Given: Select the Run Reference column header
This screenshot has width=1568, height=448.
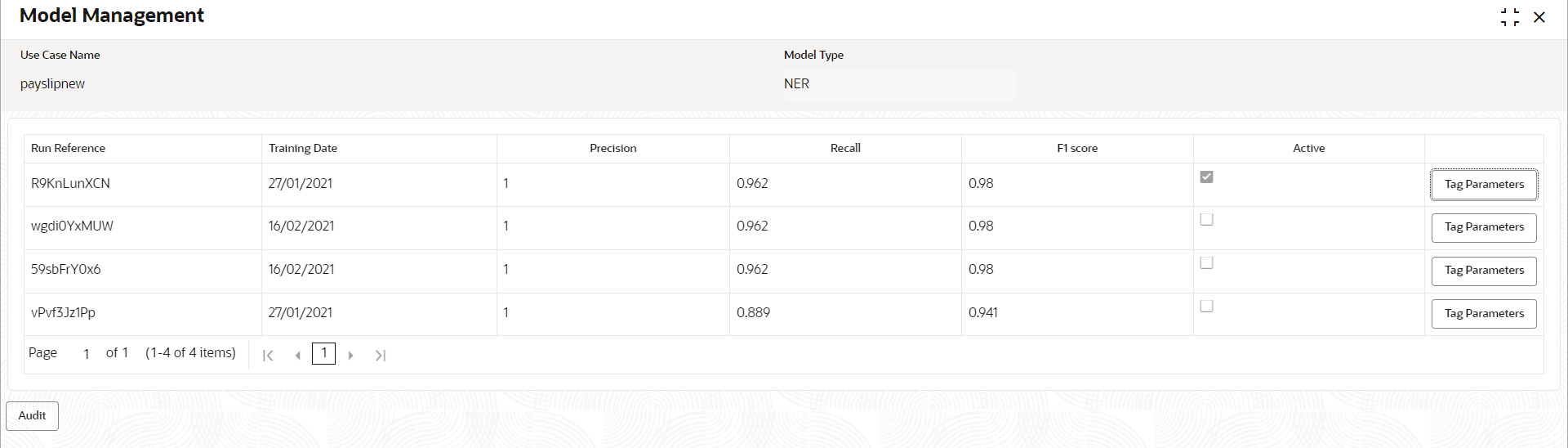Looking at the screenshot, I should (x=69, y=148).
